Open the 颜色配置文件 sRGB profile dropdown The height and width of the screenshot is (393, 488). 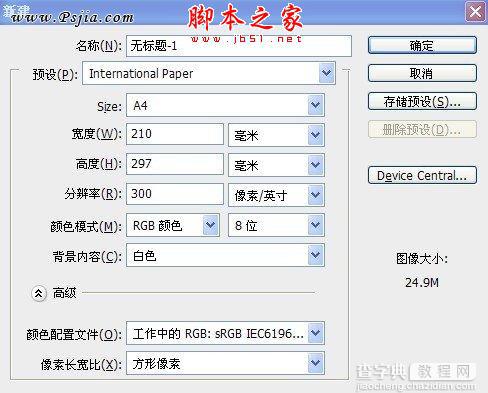coord(225,333)
